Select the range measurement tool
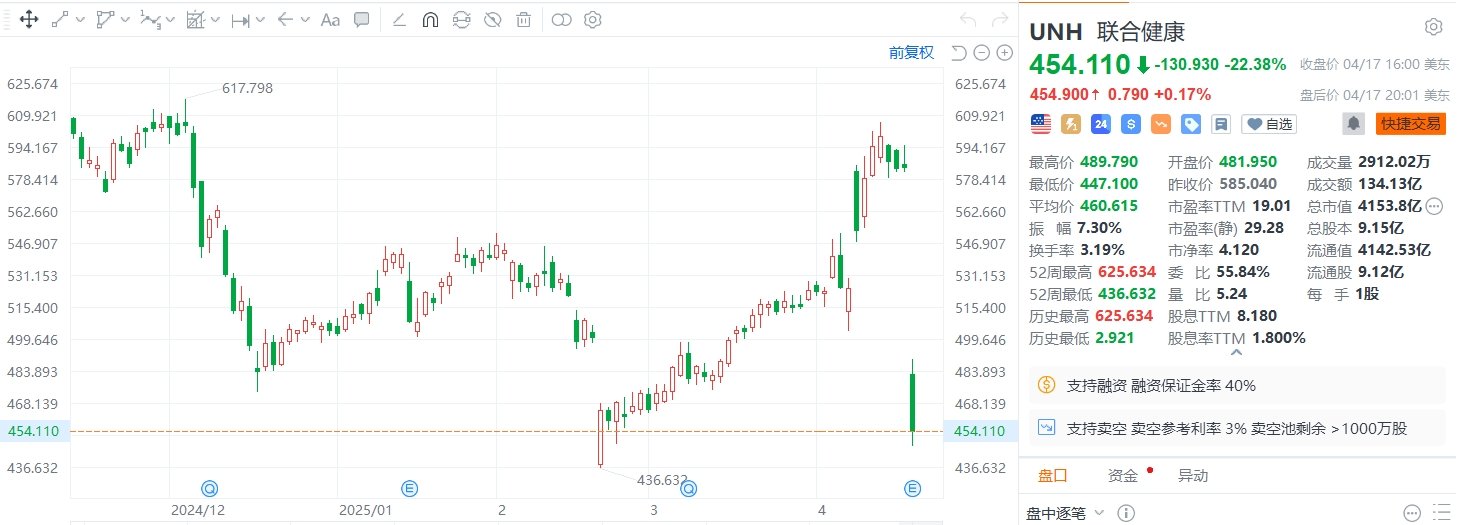 click(241, 19)
